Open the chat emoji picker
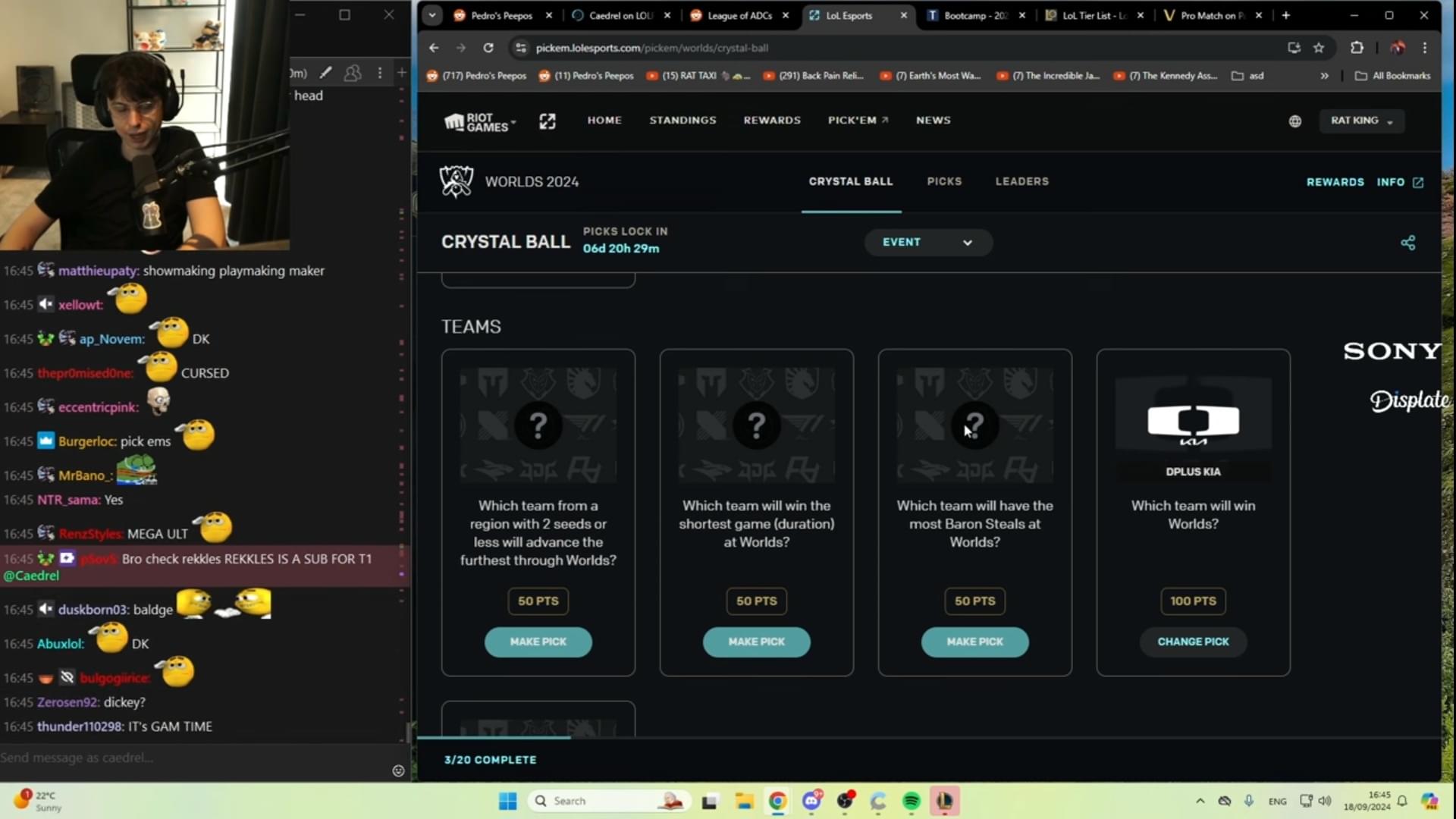Screen dimensions: 1456x819 pos(398,770)
